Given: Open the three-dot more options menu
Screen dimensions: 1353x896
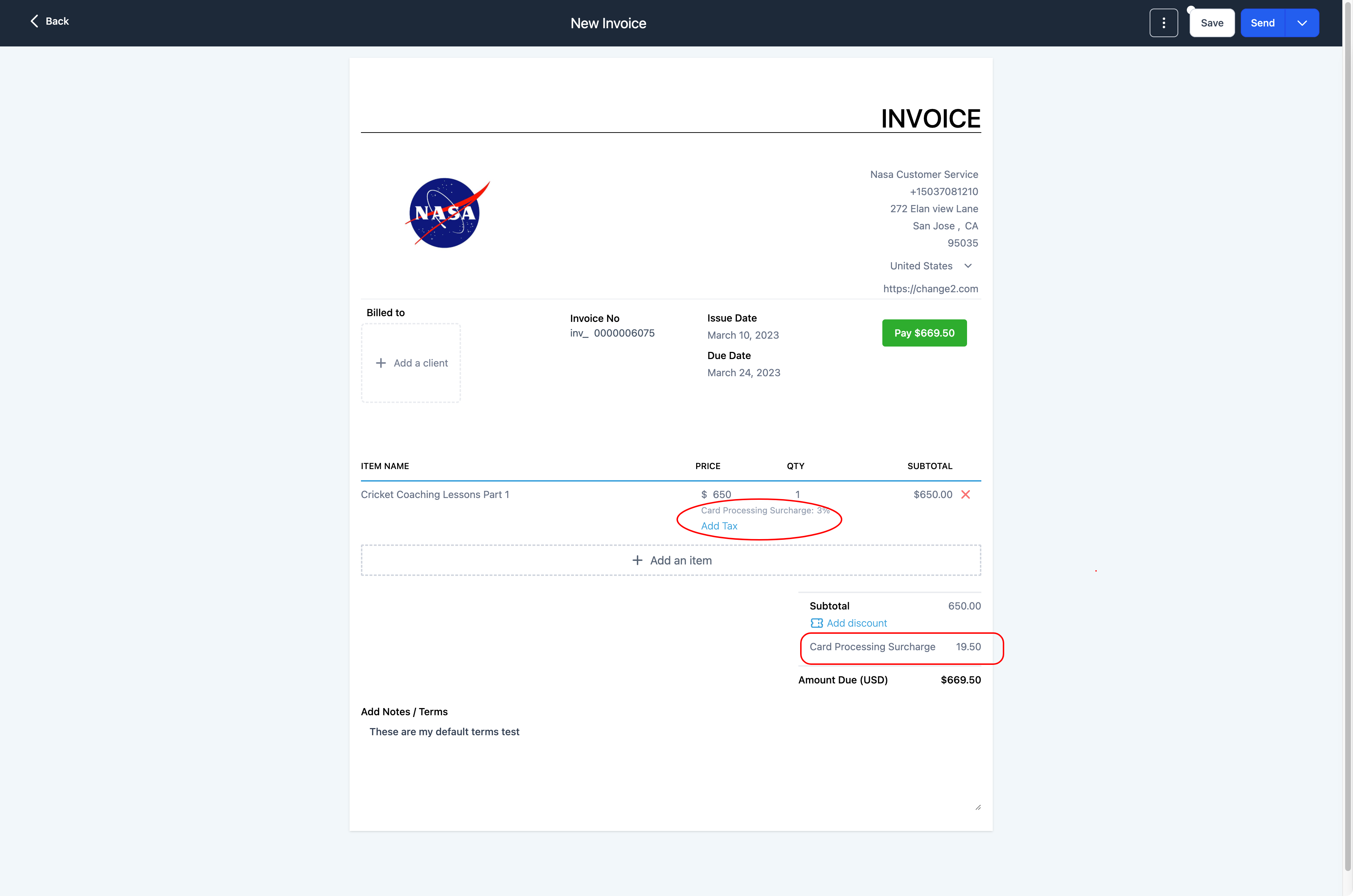Looking at the screenshot, I should (1163, 23).
